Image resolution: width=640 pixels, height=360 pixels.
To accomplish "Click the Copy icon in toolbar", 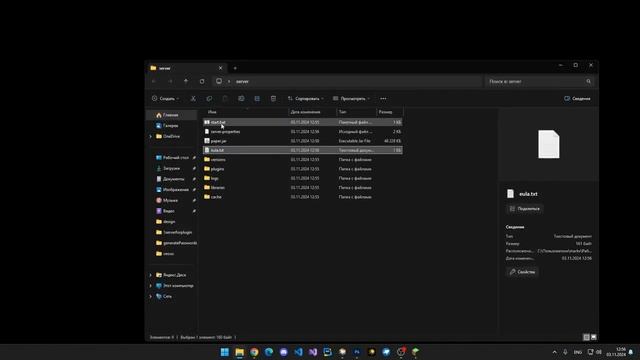I will [x=209, y=98].
